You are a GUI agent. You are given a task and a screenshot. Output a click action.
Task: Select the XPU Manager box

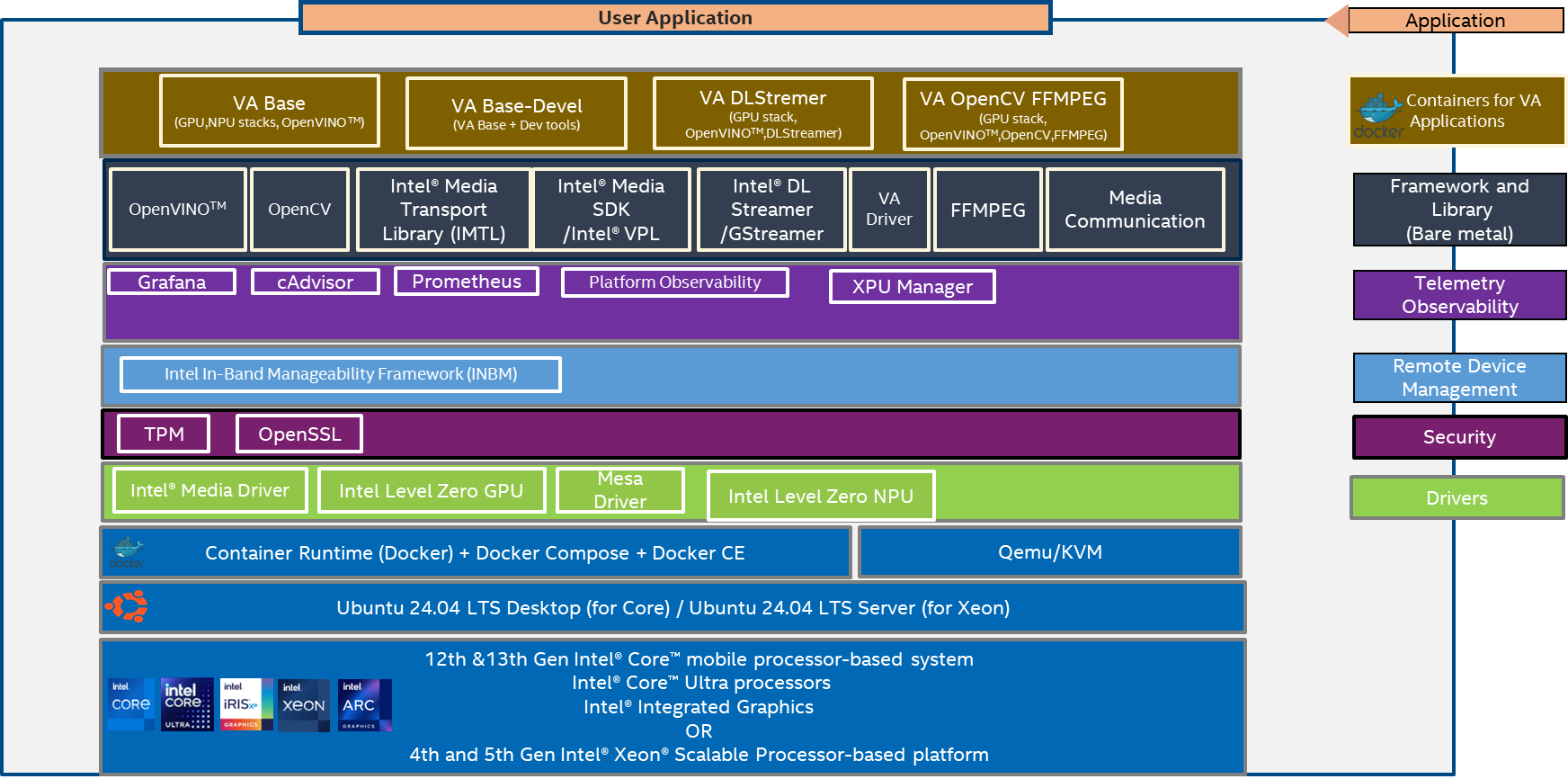[x=913, y=287]
